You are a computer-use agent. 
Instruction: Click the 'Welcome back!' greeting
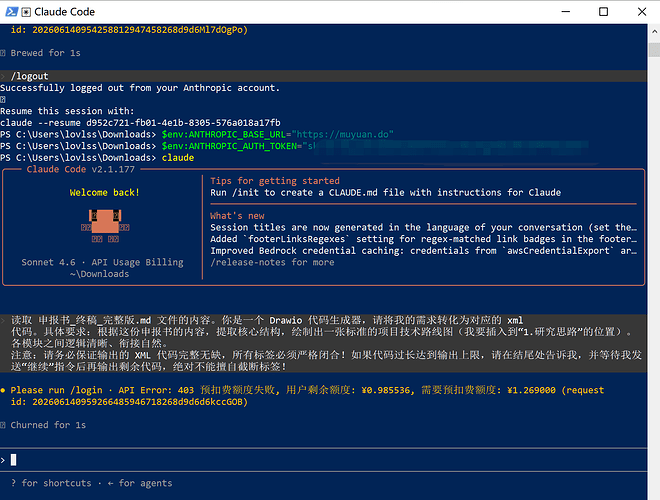click(104, 193)
